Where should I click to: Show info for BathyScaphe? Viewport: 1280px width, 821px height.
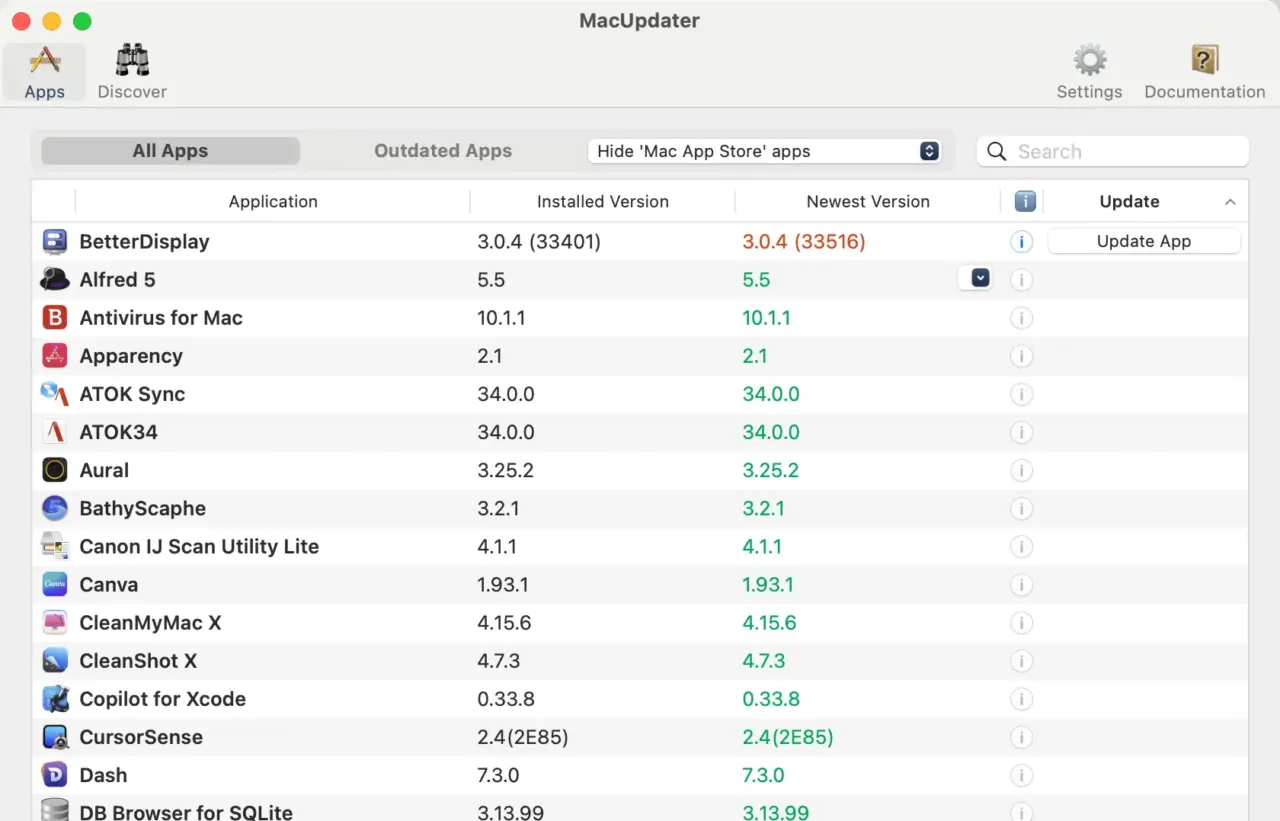1021,508
